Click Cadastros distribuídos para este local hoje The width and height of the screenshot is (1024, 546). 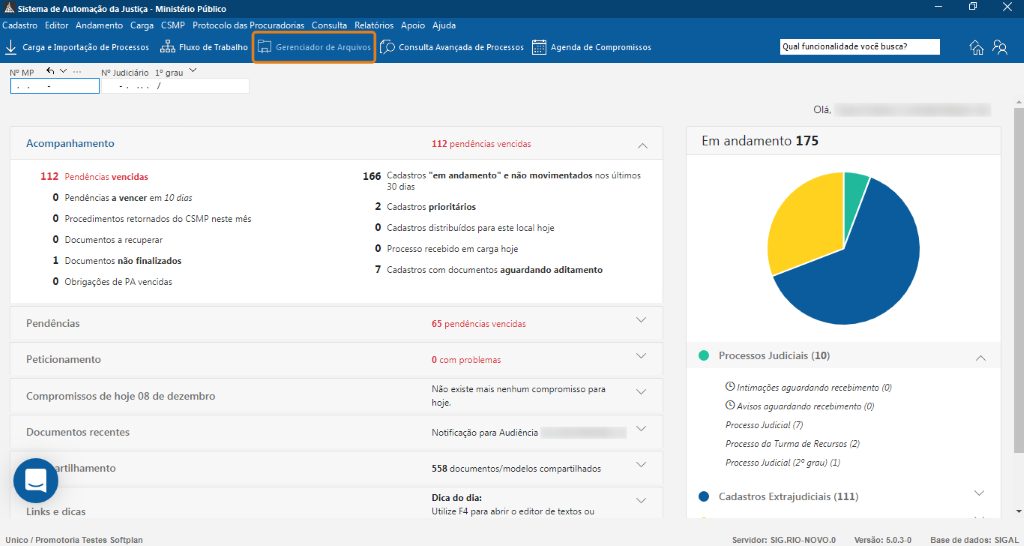464,228
